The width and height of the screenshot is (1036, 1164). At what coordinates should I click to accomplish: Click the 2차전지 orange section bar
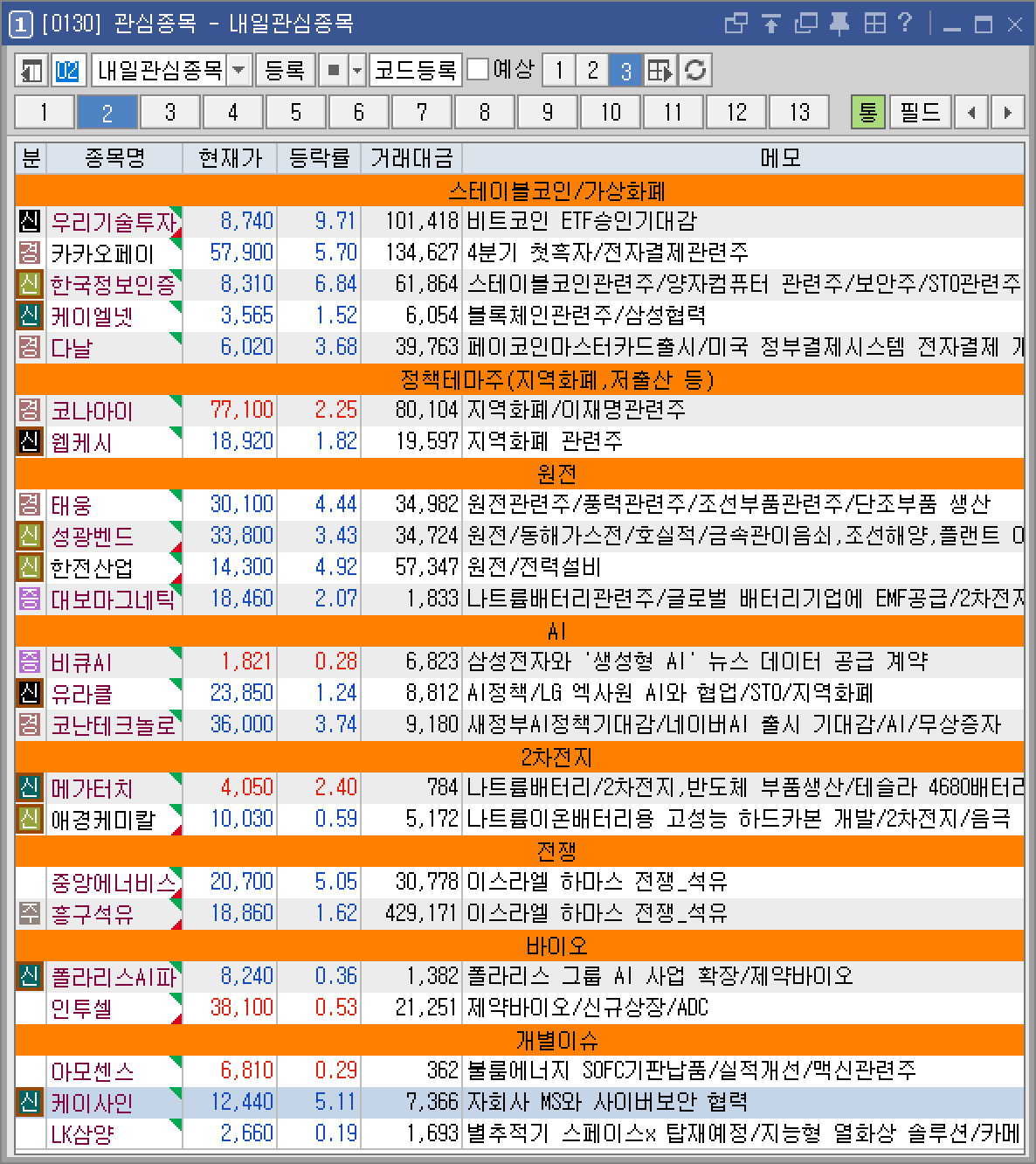click(520, 756)
